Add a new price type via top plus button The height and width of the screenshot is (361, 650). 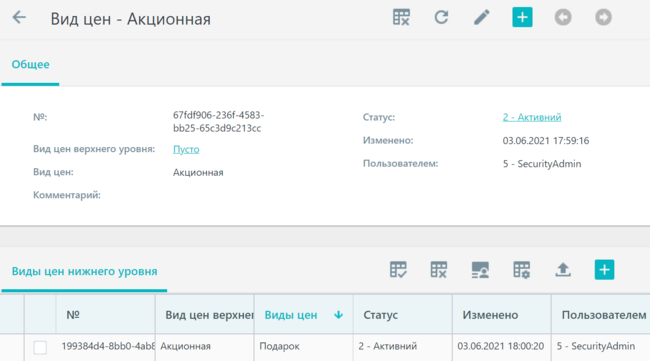(522, 17)
